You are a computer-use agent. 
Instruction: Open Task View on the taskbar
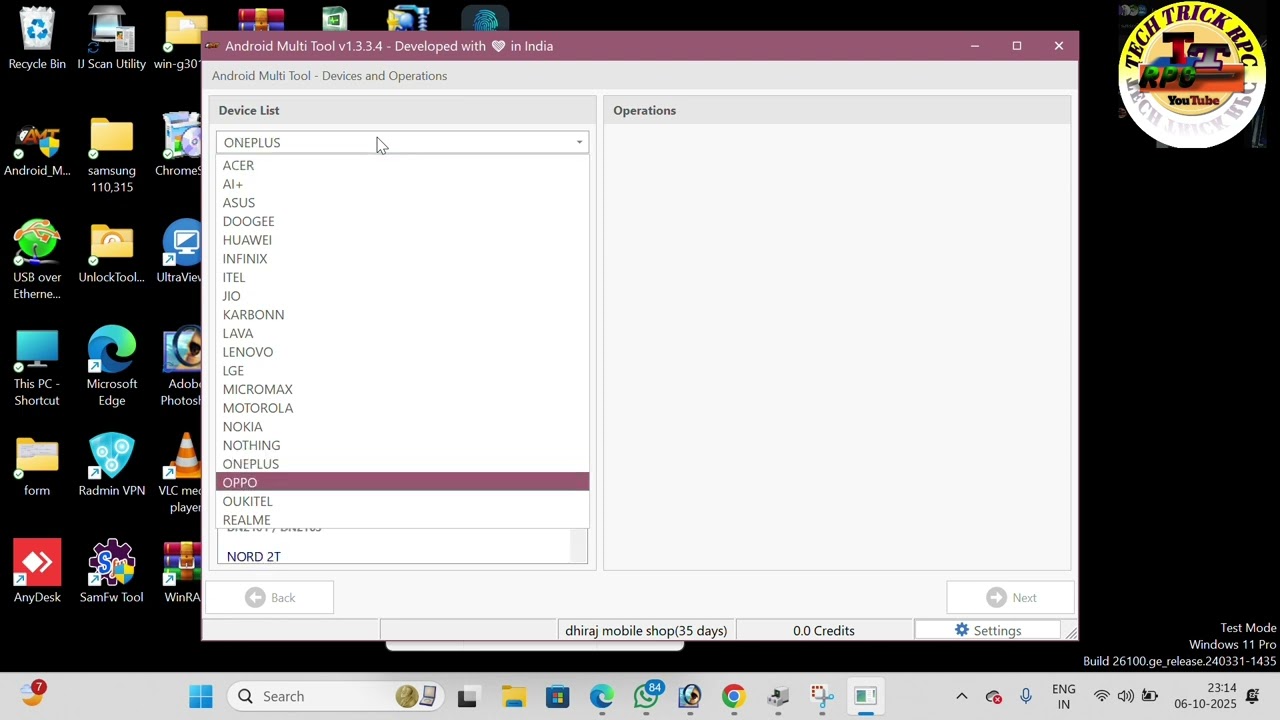click(x=467, y=696)
